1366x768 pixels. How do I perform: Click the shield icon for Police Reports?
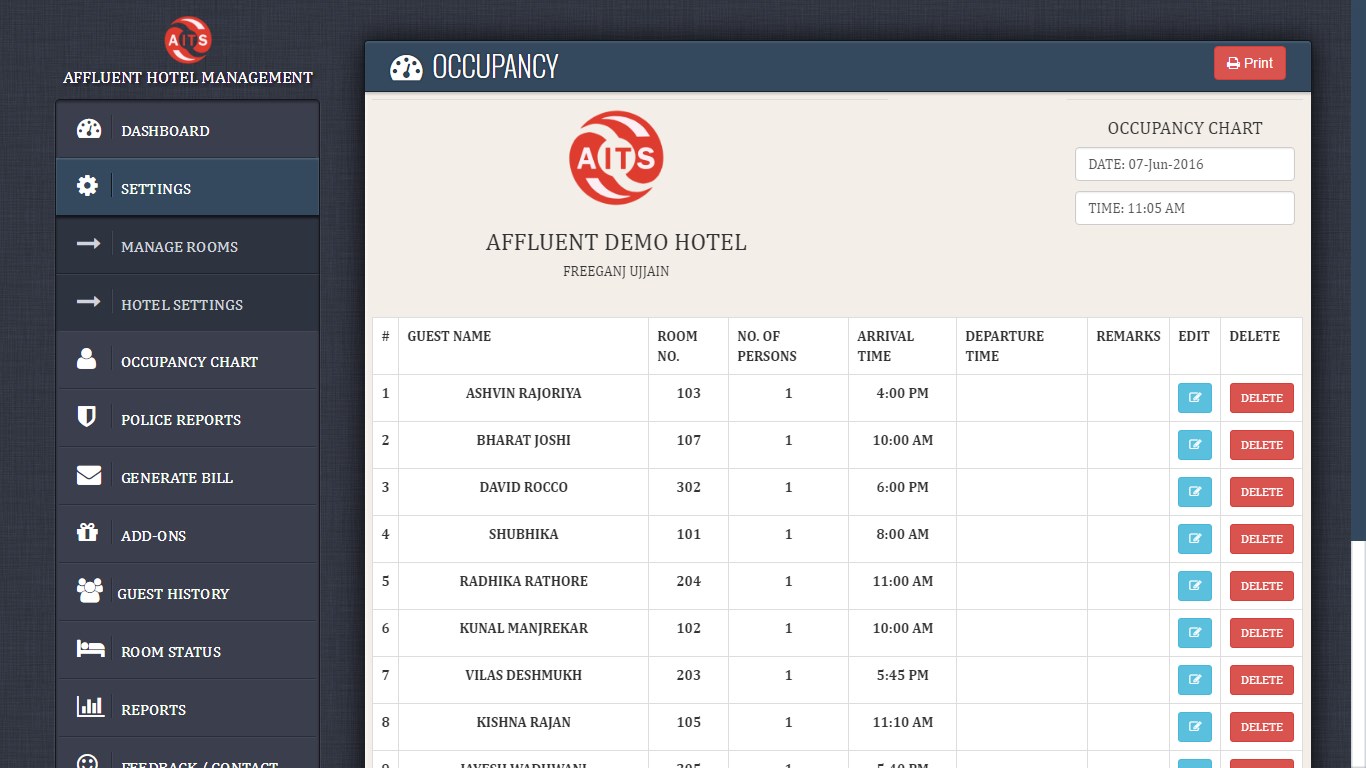pos(87,417)
